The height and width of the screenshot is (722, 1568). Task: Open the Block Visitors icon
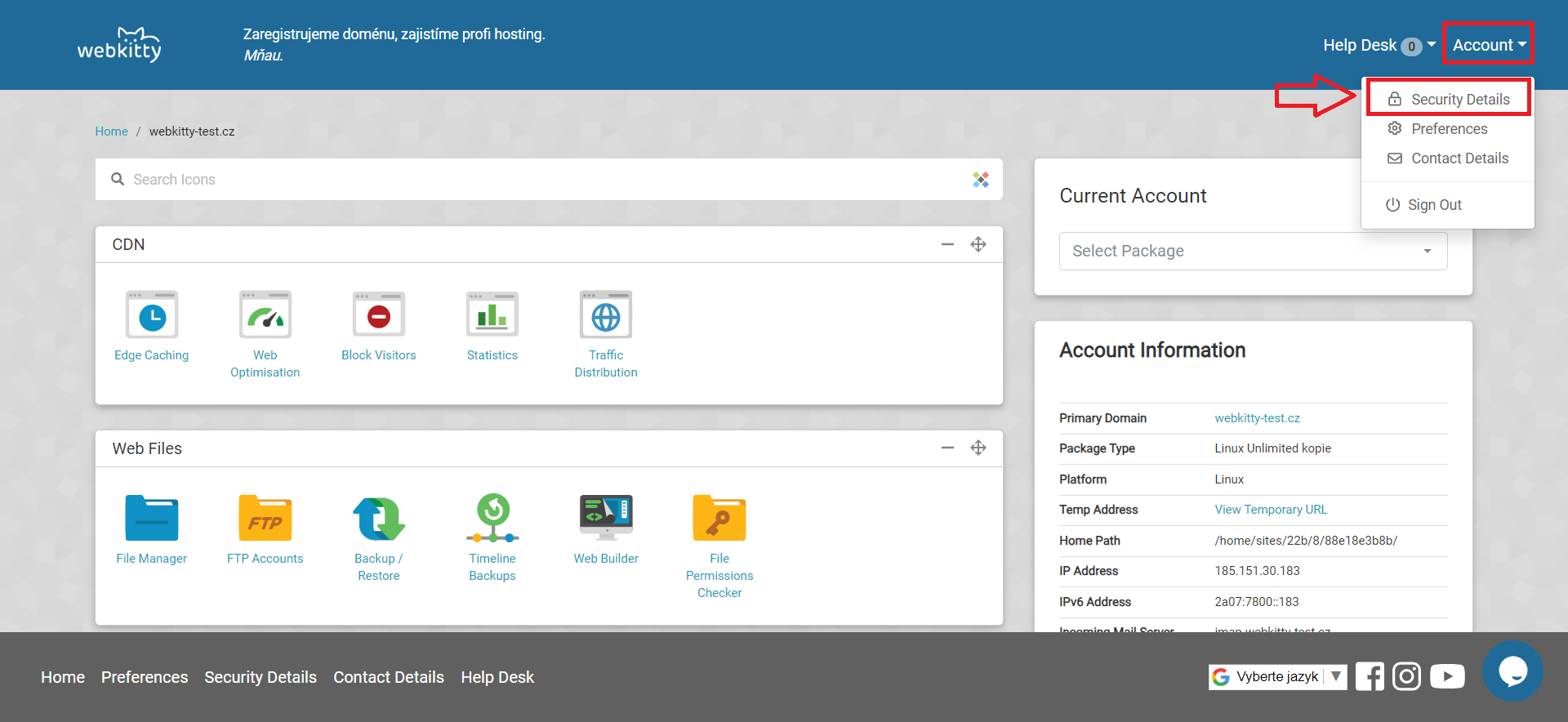pyautogui.click(x=379, y=314)
